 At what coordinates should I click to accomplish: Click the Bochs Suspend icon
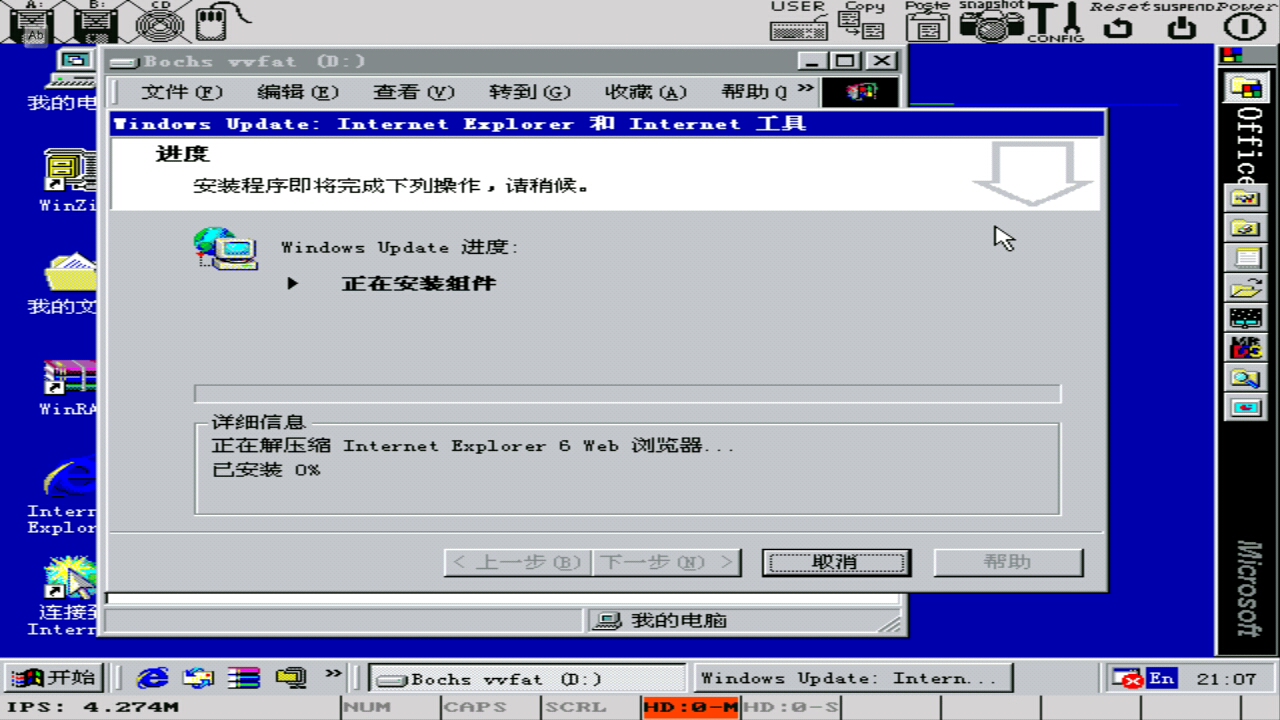1183,22
